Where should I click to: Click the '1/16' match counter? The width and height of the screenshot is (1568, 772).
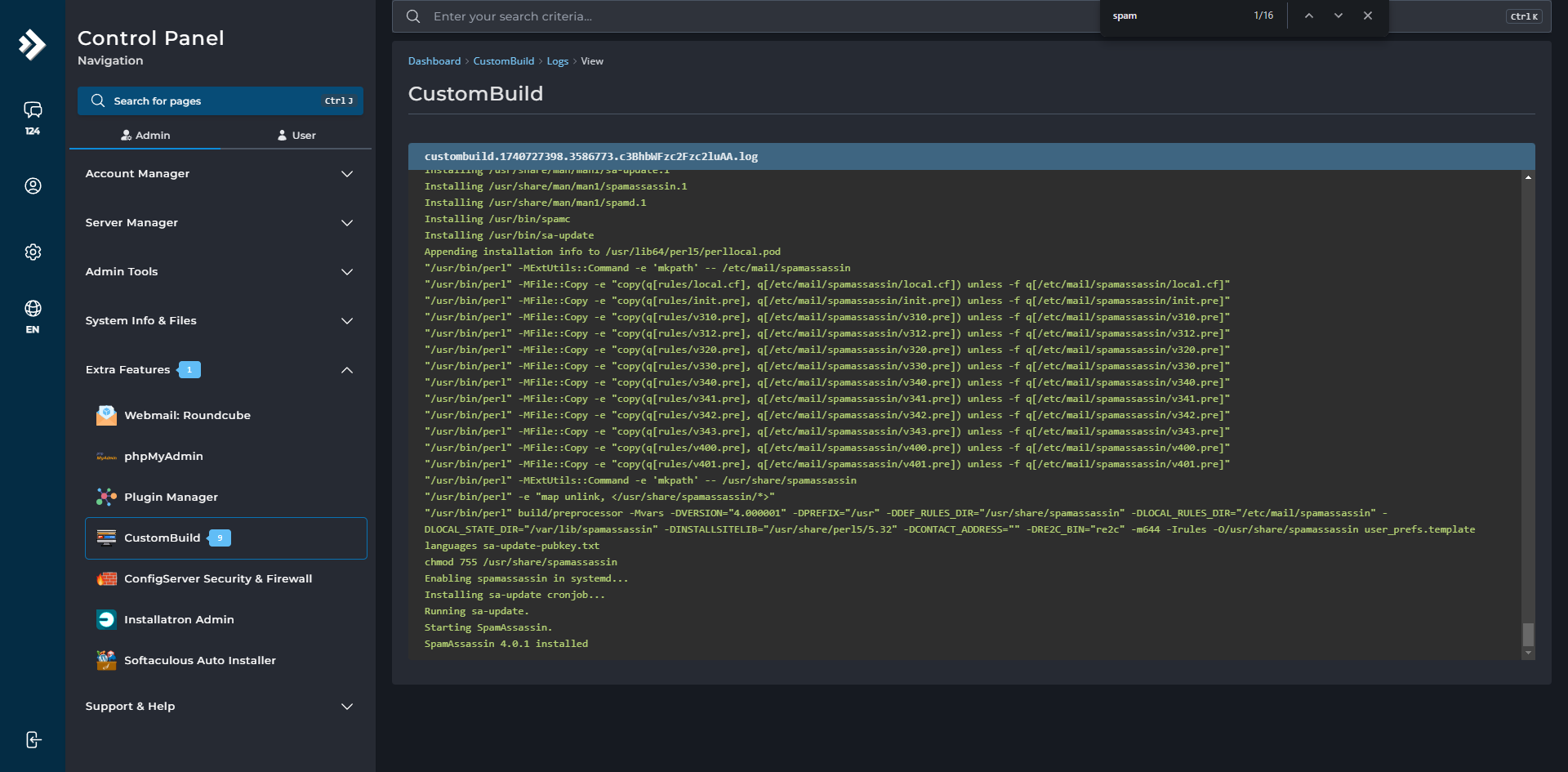1263,16
